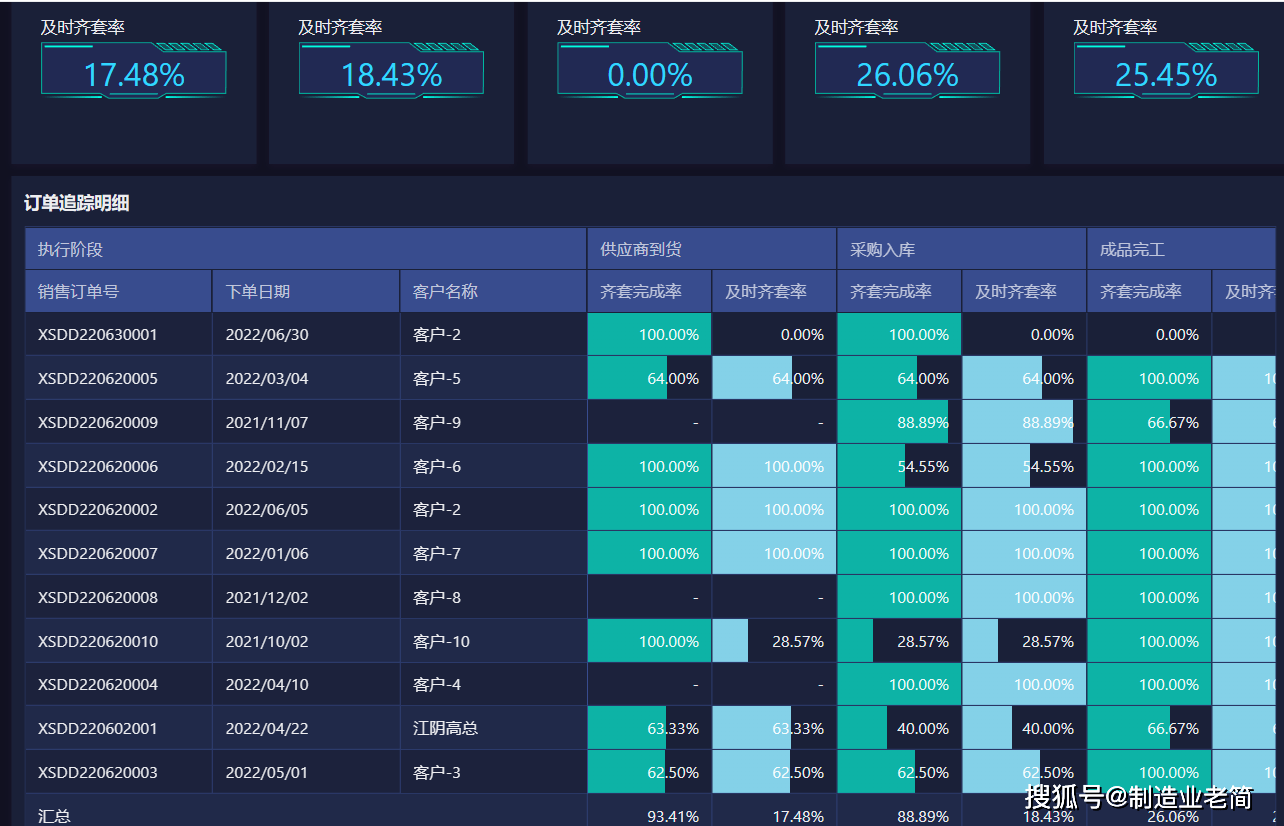Click the 25.45% KPI card value
Viewport: 1284px width, 826px height.
[x=1165, y=75]
